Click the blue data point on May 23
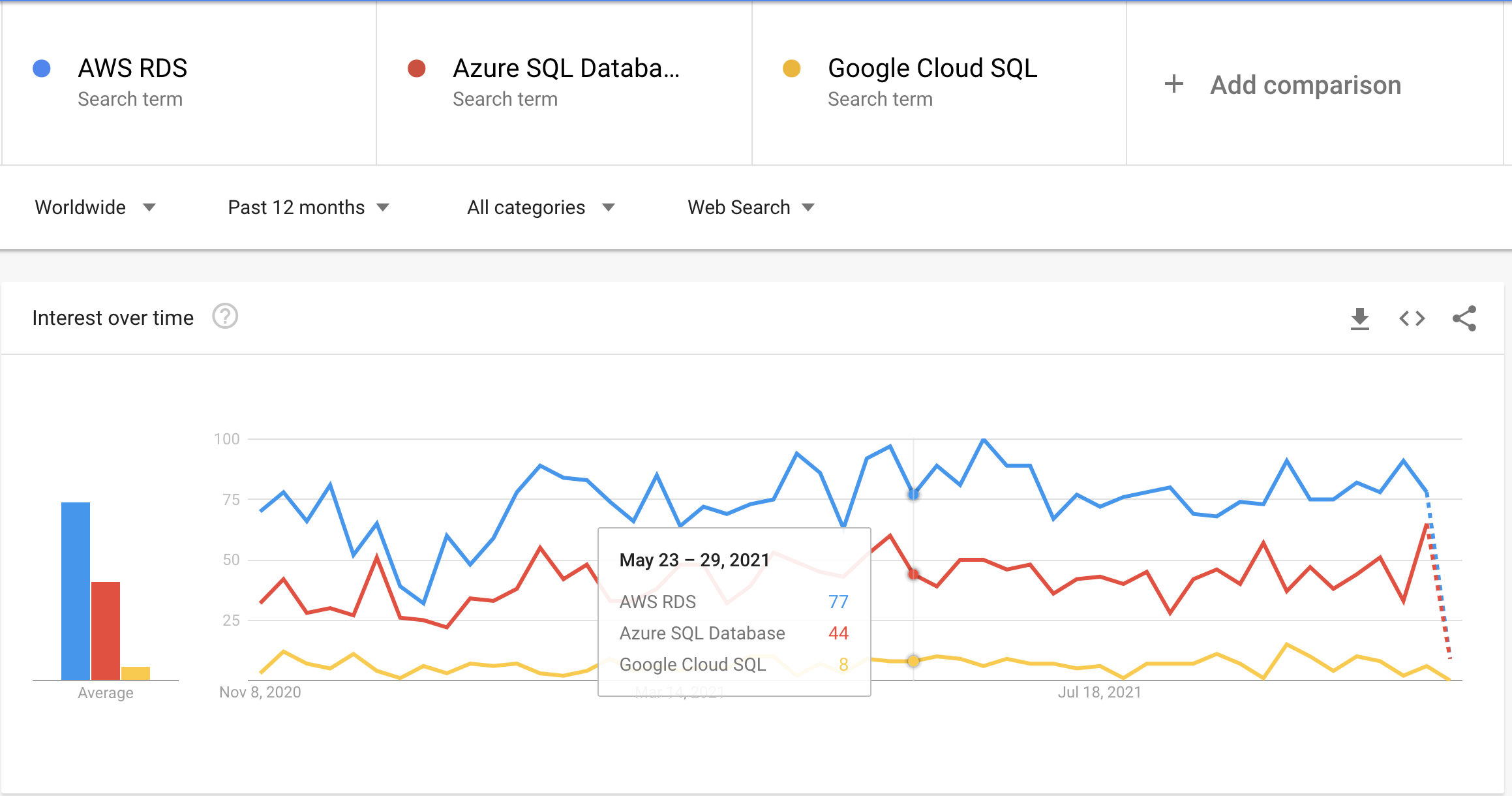 [x=913, y=495]
